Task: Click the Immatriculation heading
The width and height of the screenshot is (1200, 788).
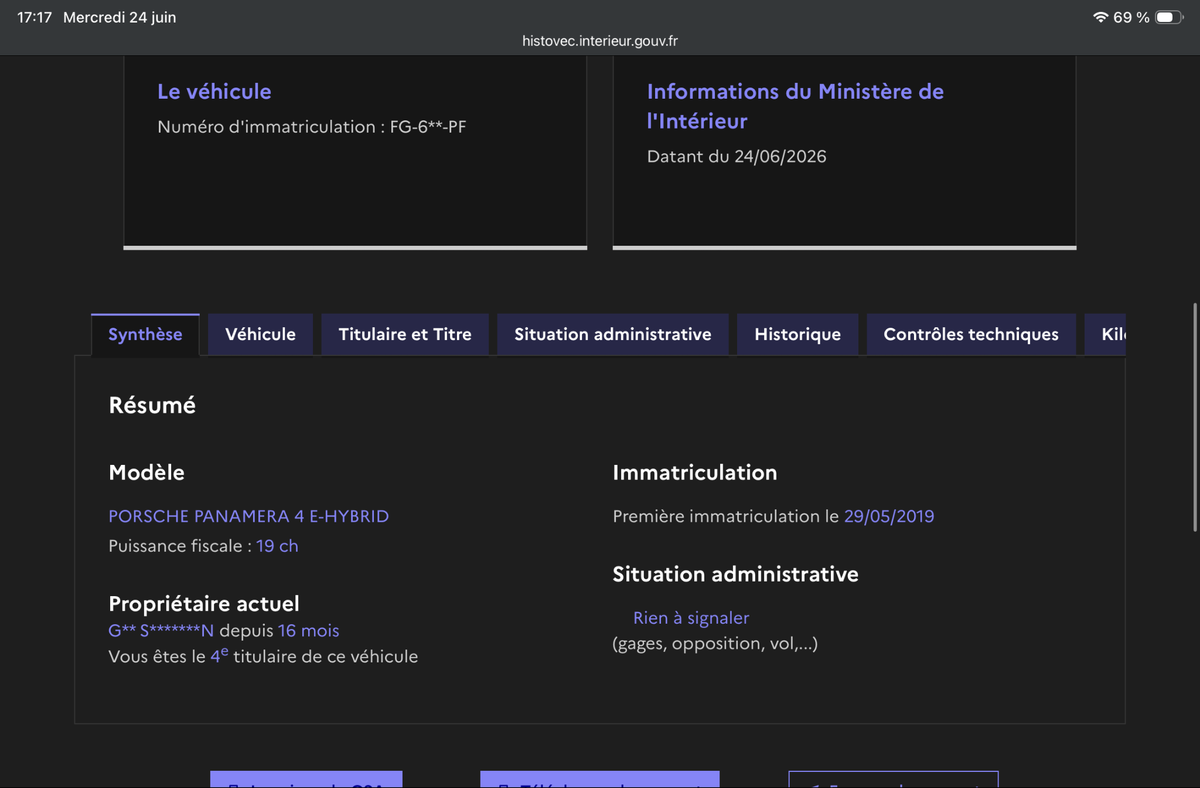Action: (x=695, y=472)
